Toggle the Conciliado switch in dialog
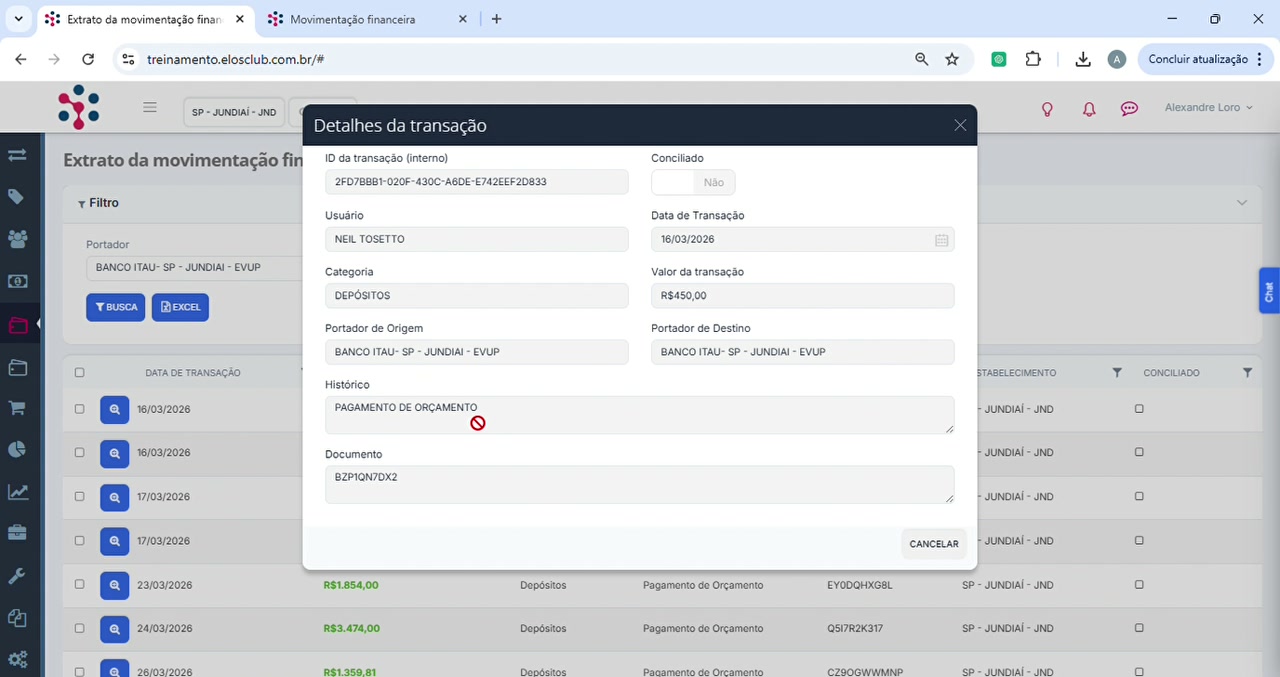 coord(693,182)
